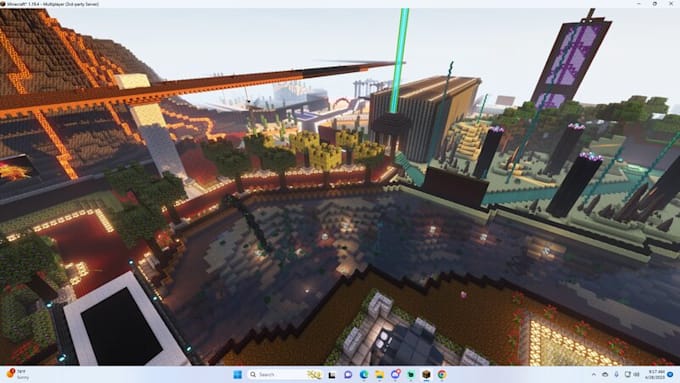Click the Minecraft icon in the title bar

click(3, 4)
